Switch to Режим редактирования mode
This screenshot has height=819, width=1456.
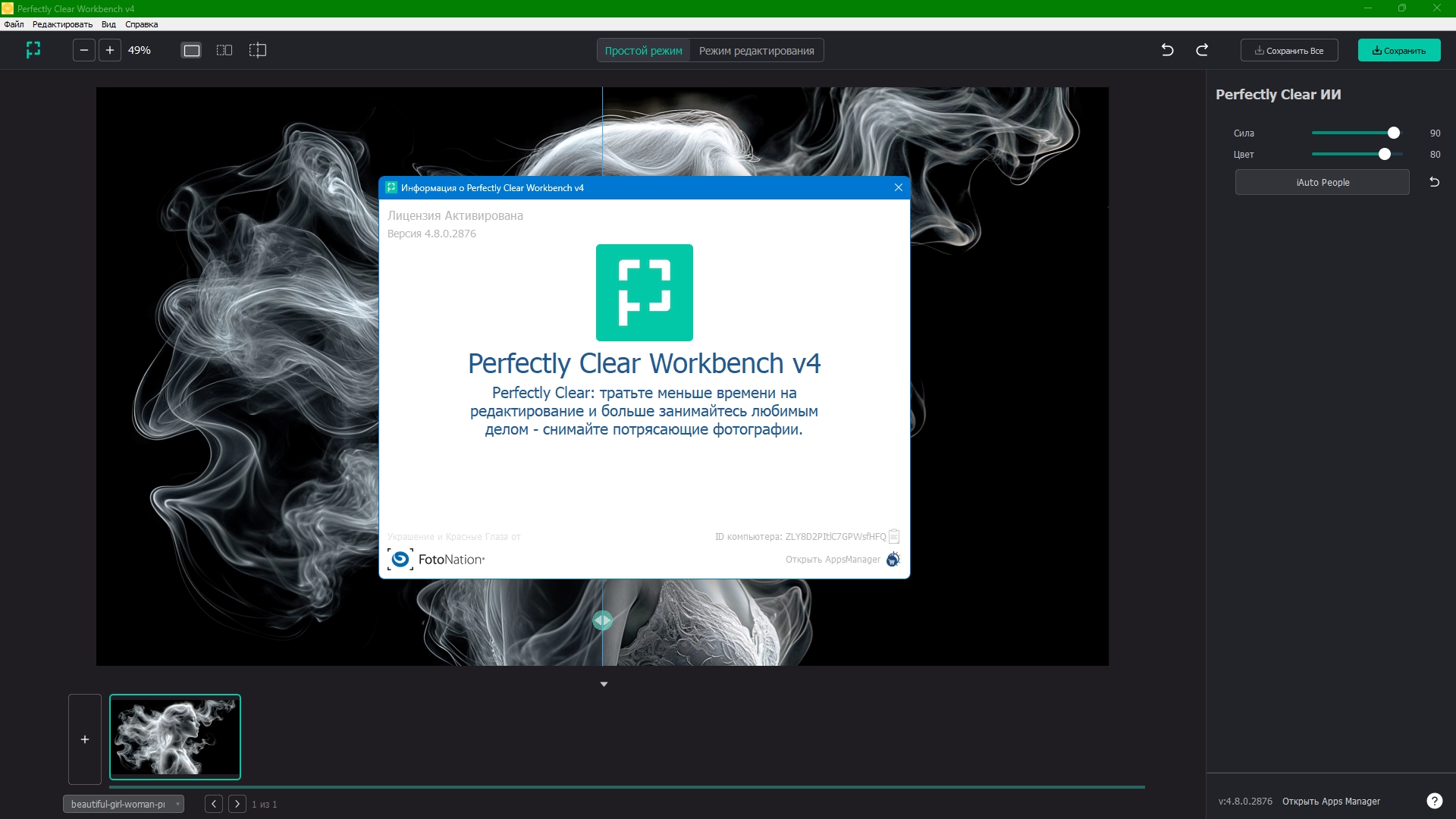(x=756, y=51)
